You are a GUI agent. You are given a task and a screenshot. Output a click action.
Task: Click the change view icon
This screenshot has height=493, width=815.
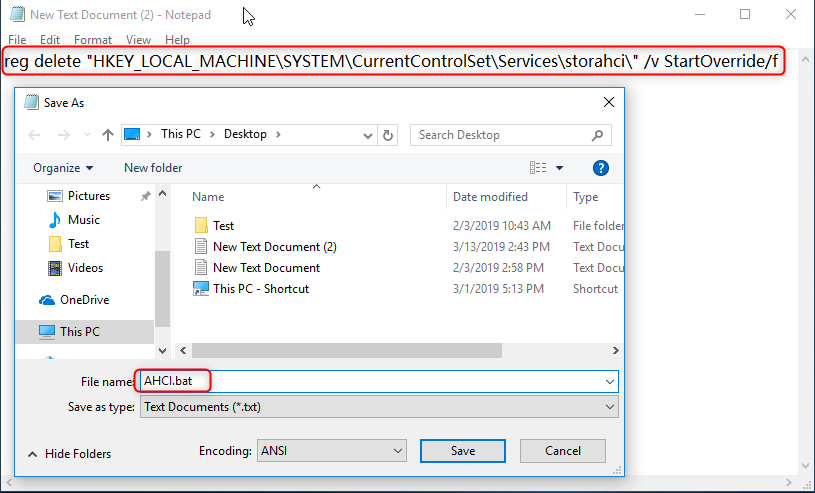coord(539,168)
